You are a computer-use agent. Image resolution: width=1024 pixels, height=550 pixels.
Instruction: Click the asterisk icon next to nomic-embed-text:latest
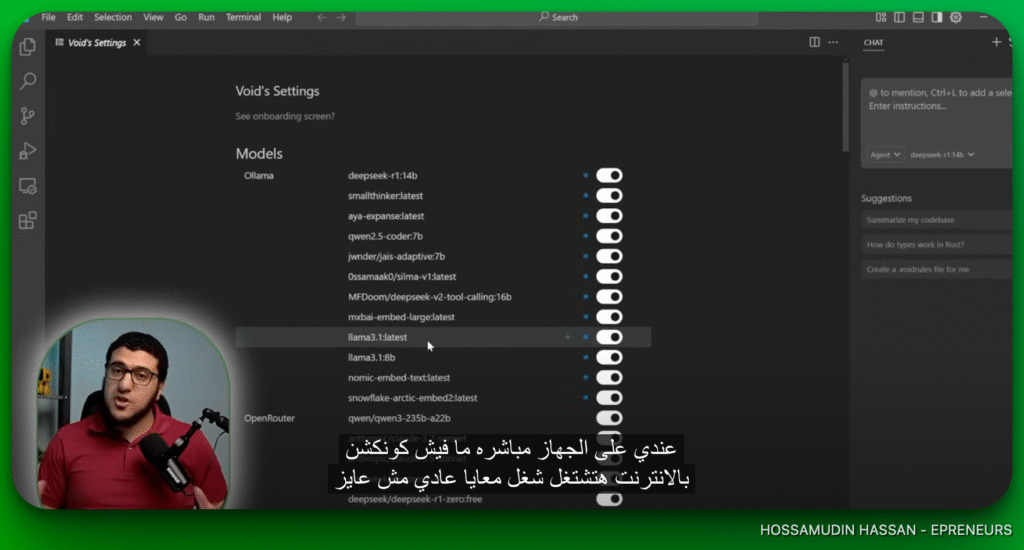click(585, 378)
